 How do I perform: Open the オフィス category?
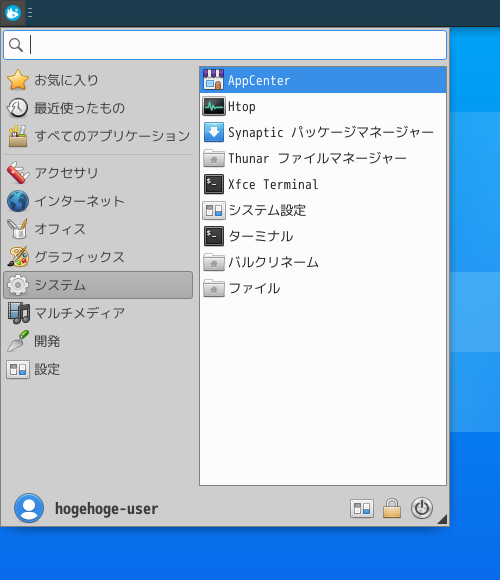coord(98,229)
